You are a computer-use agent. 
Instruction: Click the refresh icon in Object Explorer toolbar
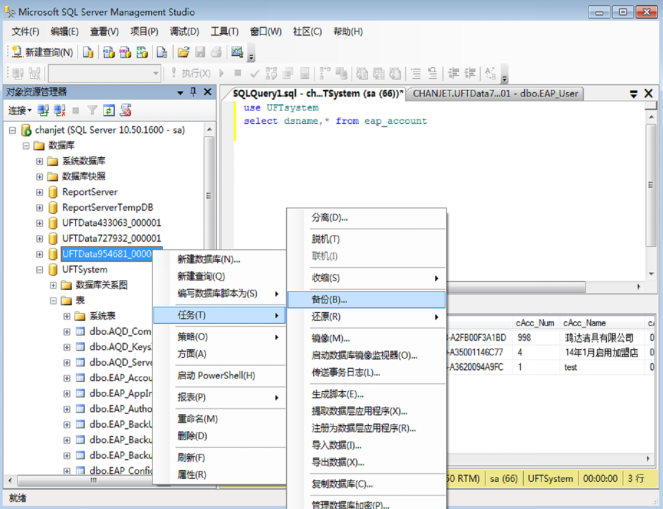pos(109,111)
